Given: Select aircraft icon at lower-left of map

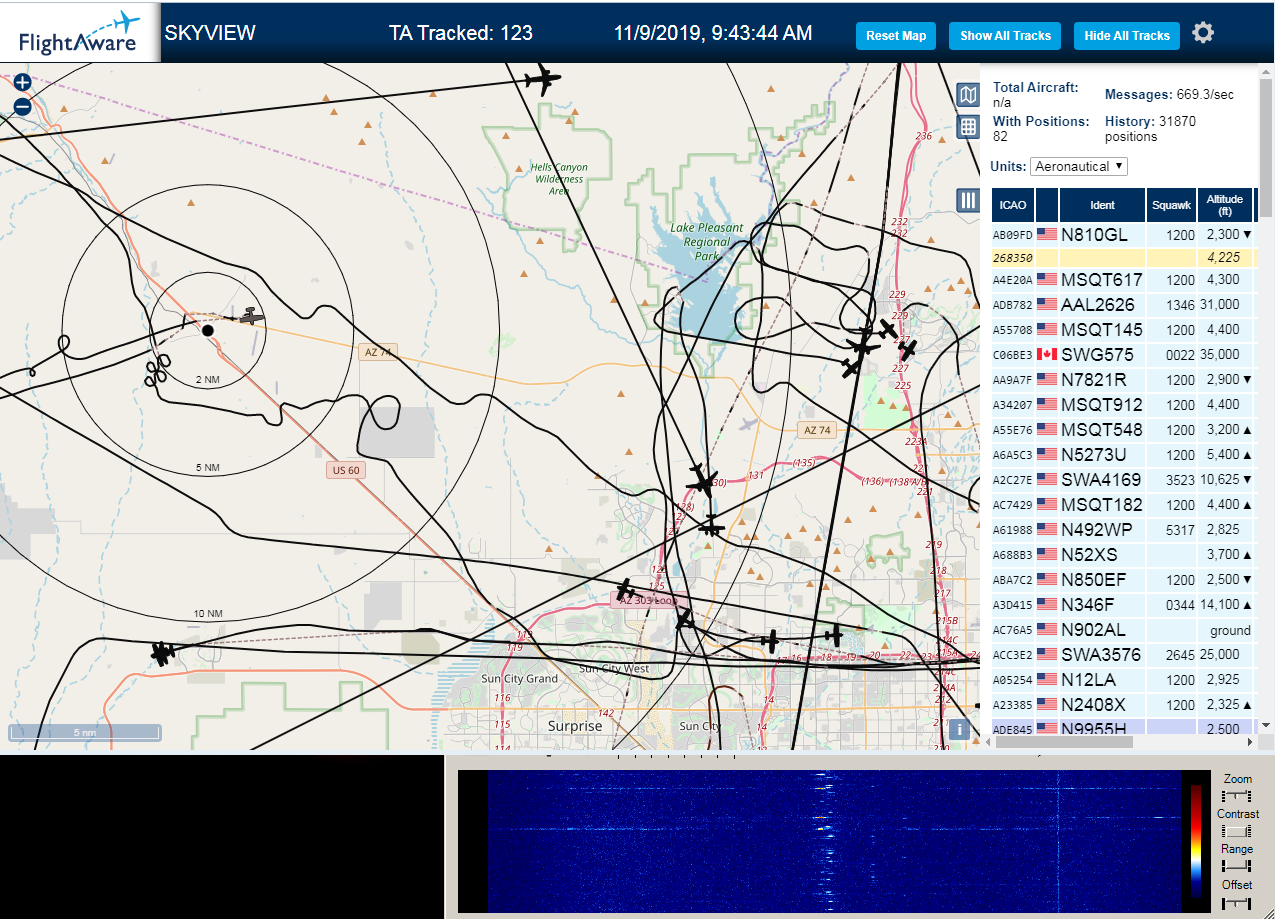Looking at the screenshot, I should point(162,654).
